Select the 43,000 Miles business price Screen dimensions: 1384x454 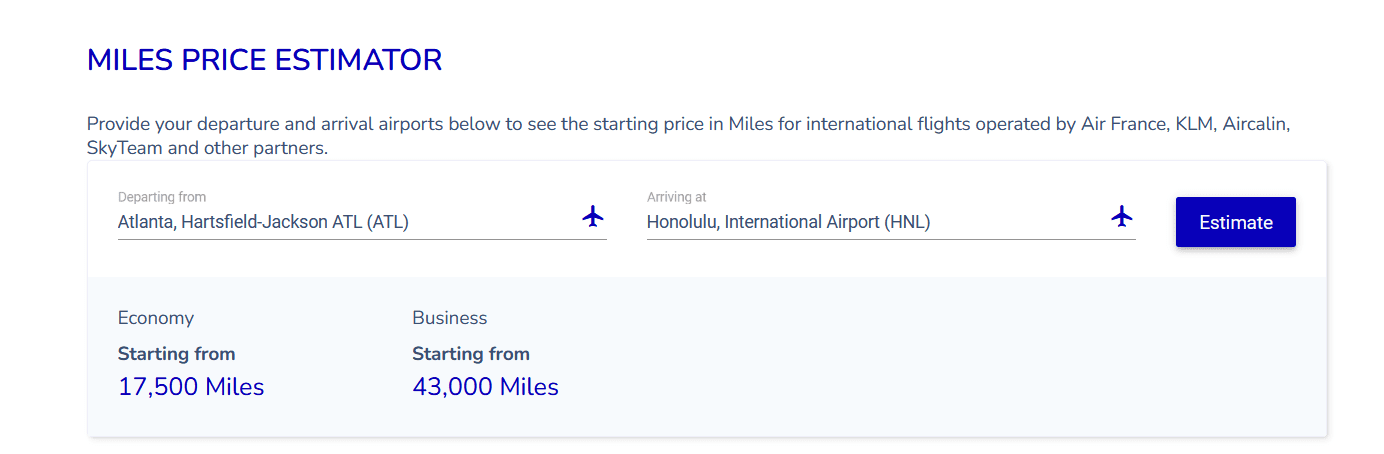485,387
